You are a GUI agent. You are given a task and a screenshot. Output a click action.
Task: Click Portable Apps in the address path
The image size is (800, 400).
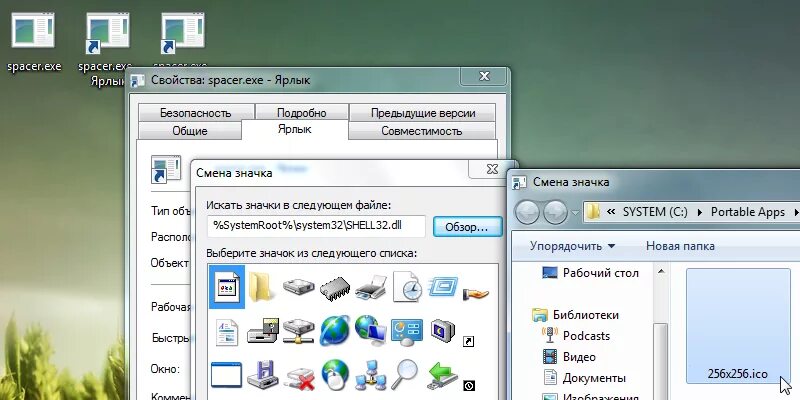[x=747, y=212]
